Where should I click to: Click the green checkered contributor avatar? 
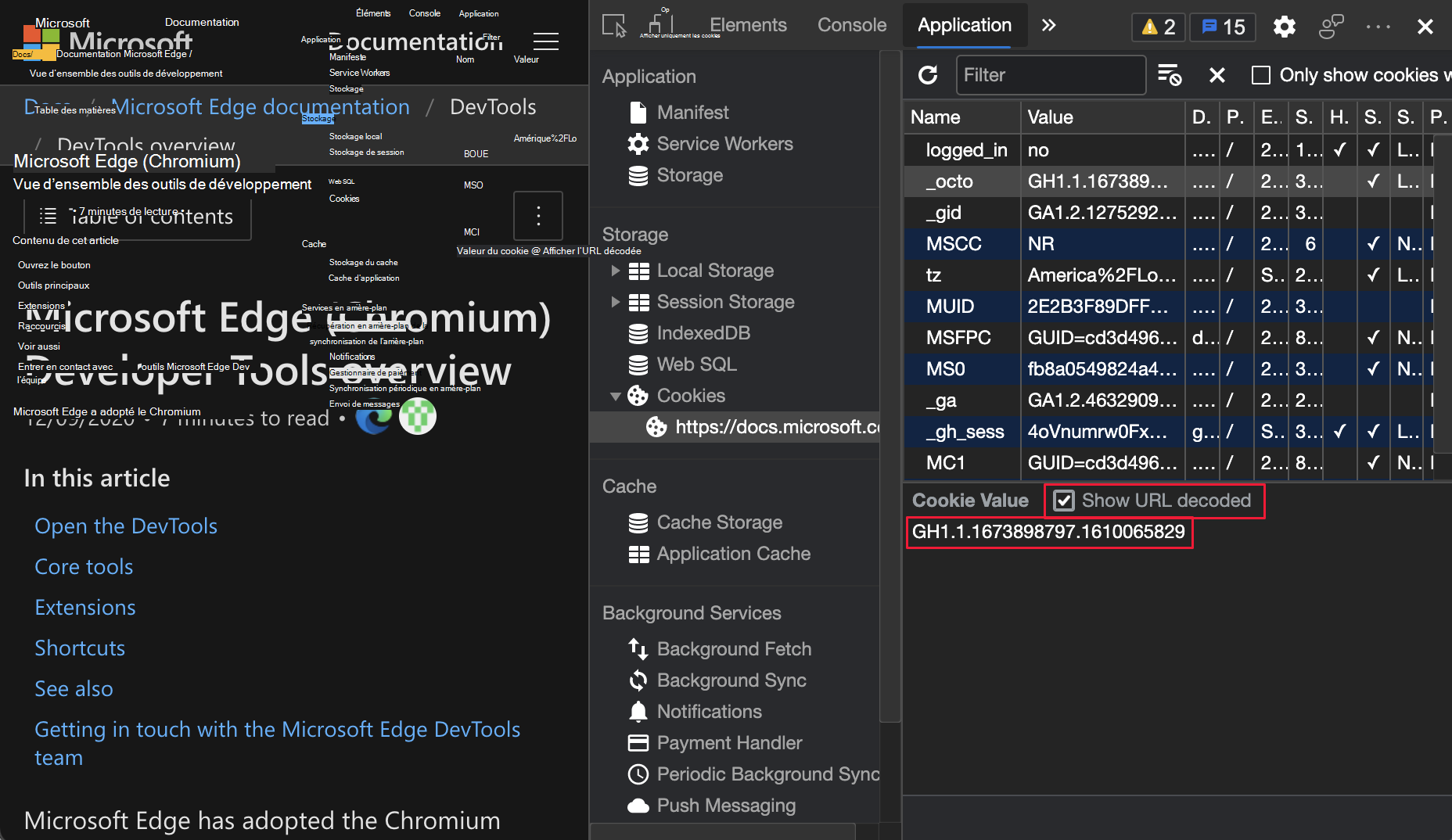(x=418, y=416)
